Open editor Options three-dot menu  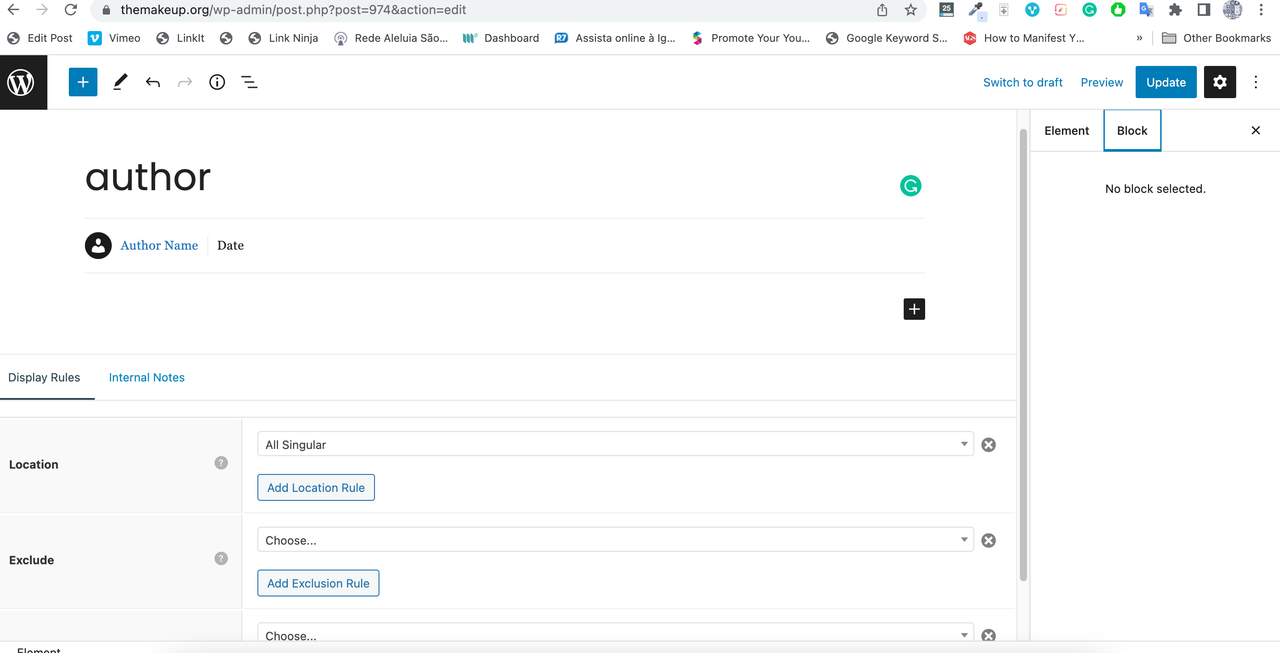(1256, 82)
